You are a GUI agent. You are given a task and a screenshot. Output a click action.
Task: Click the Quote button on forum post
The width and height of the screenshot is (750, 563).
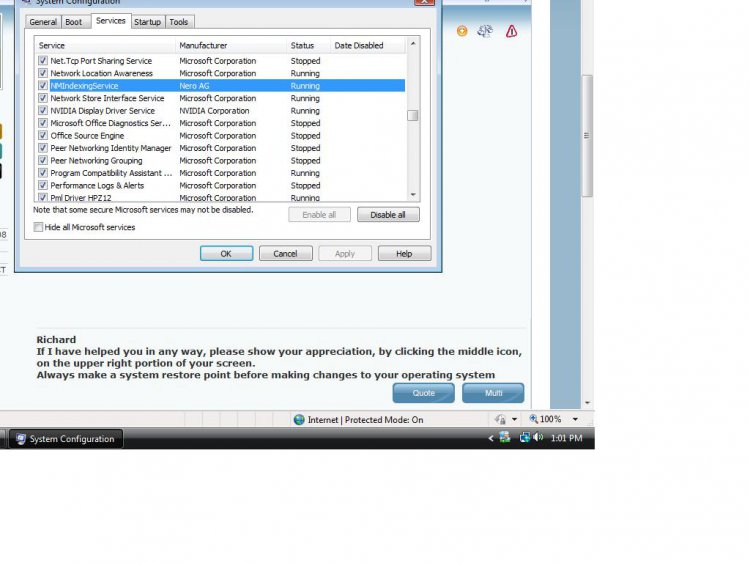pos(423,393)
